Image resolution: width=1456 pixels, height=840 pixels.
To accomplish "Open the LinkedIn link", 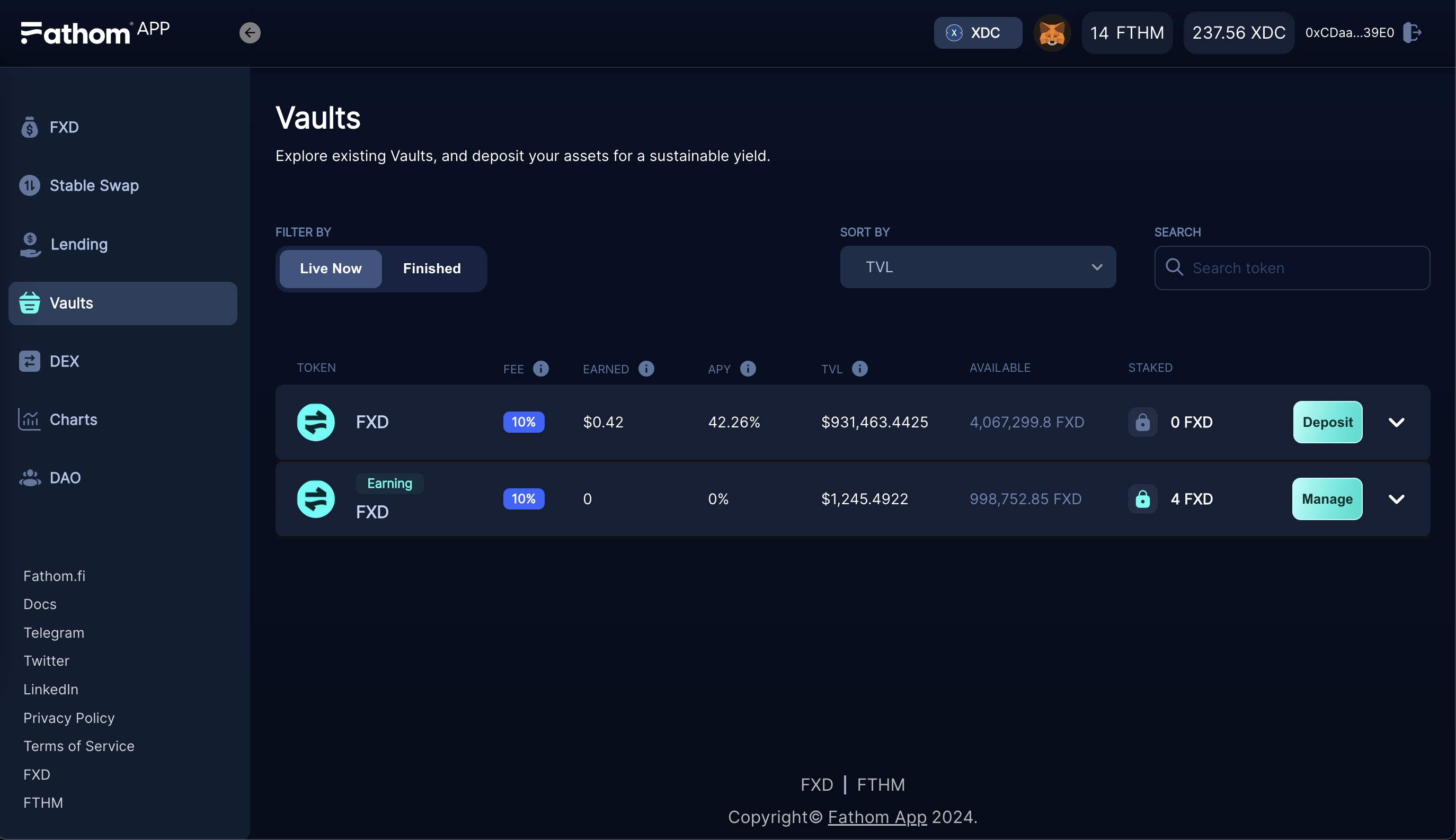I will [51, 690].
